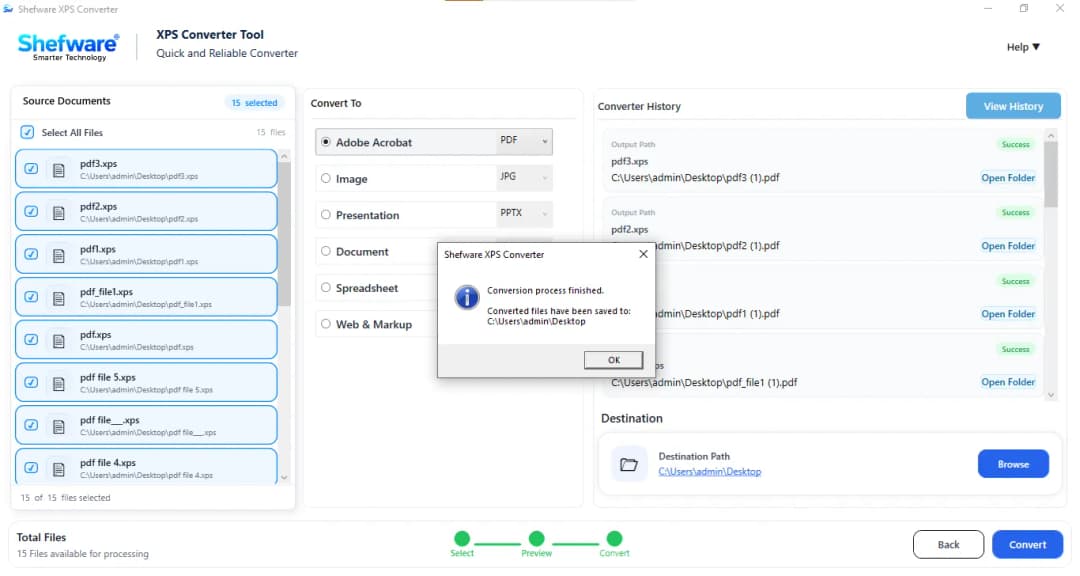Click '15 Files available for processing' text
Screen dimensions: 1080x576
(x=83, y=554)
